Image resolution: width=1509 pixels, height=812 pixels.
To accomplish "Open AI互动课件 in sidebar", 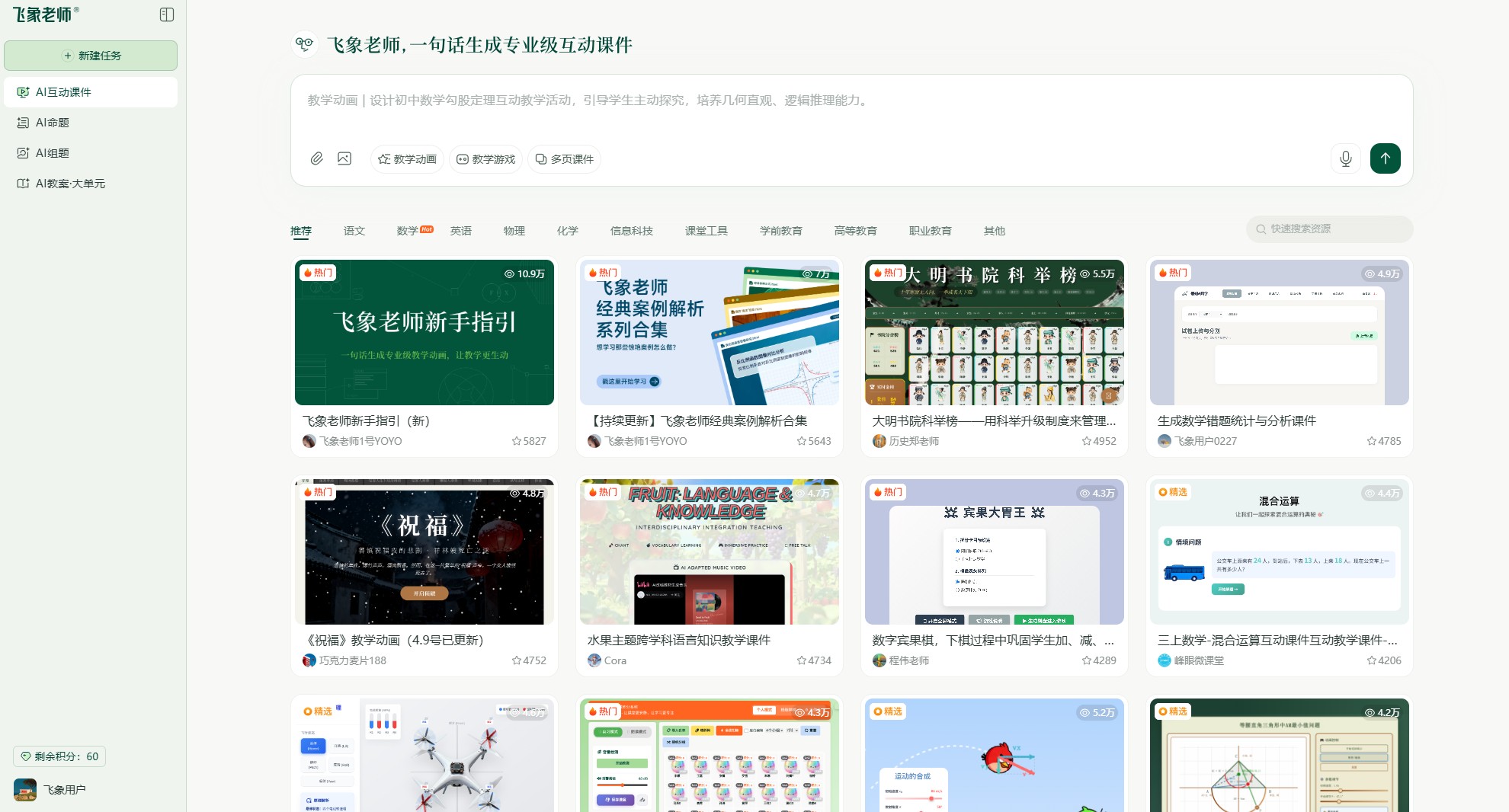I will [x=91, y=92].
